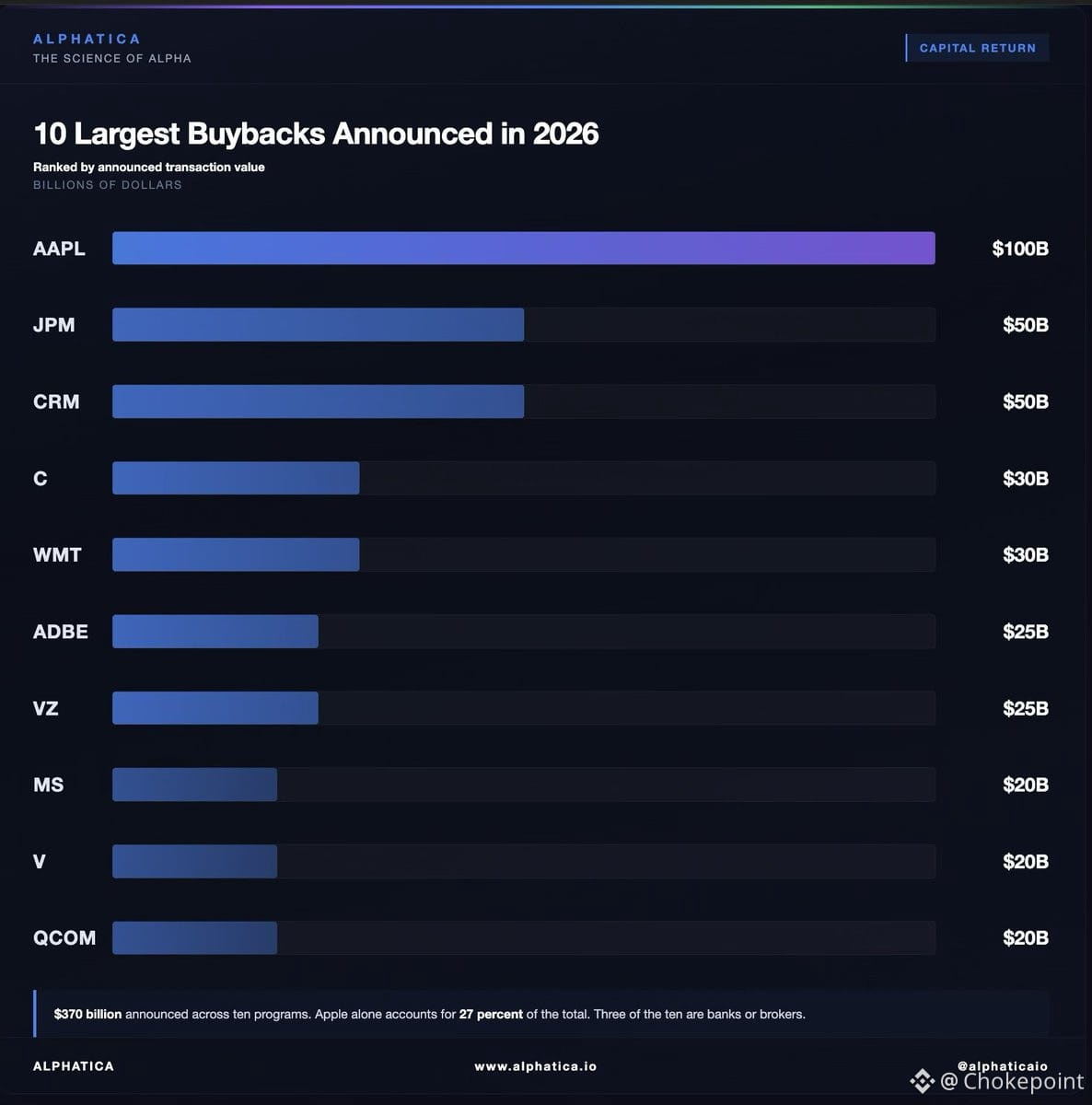Viewport: 1092px width, 1105px height.
Task: Click the VZ ticker label
Action: [46, 708]
